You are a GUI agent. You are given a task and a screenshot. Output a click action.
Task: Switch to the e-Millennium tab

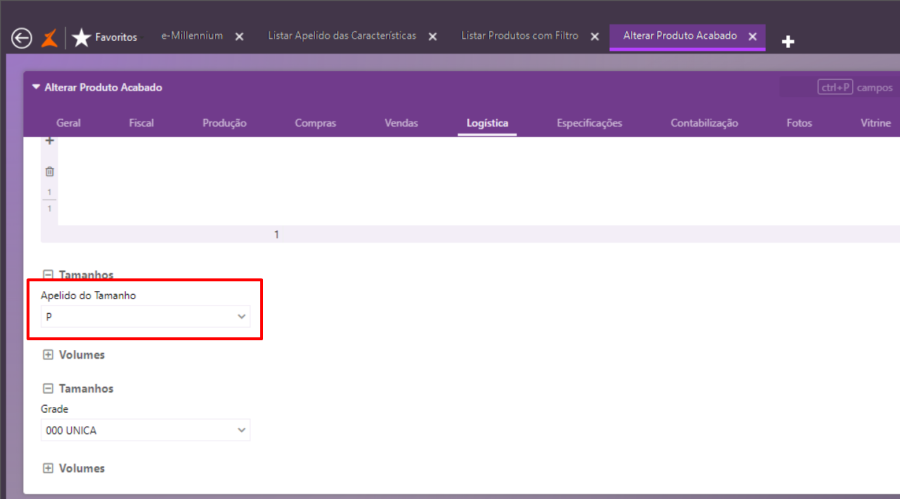(192, 36)
